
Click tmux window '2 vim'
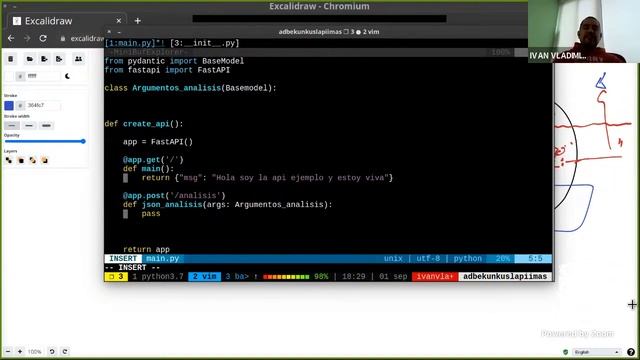coord(204,277)
